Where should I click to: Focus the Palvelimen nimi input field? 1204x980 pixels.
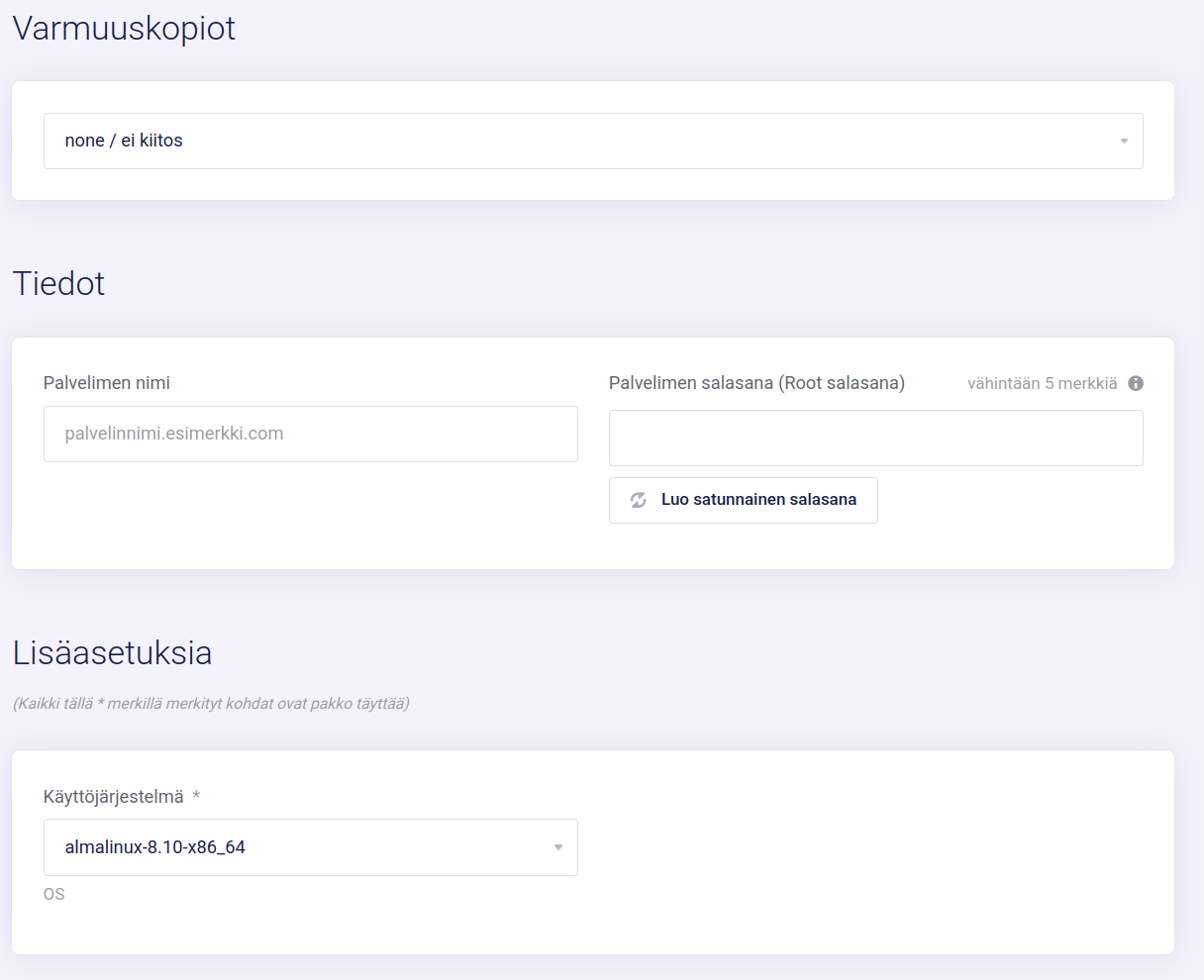pyautogui.click(x=310, y=434)
